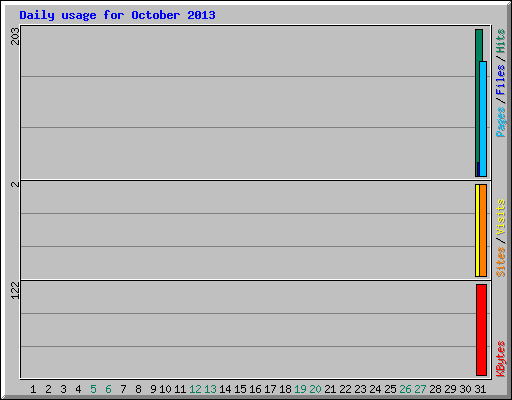Click the orange Sites bar for day 31
Screen dimensions: 512x400
pos(483,230)
